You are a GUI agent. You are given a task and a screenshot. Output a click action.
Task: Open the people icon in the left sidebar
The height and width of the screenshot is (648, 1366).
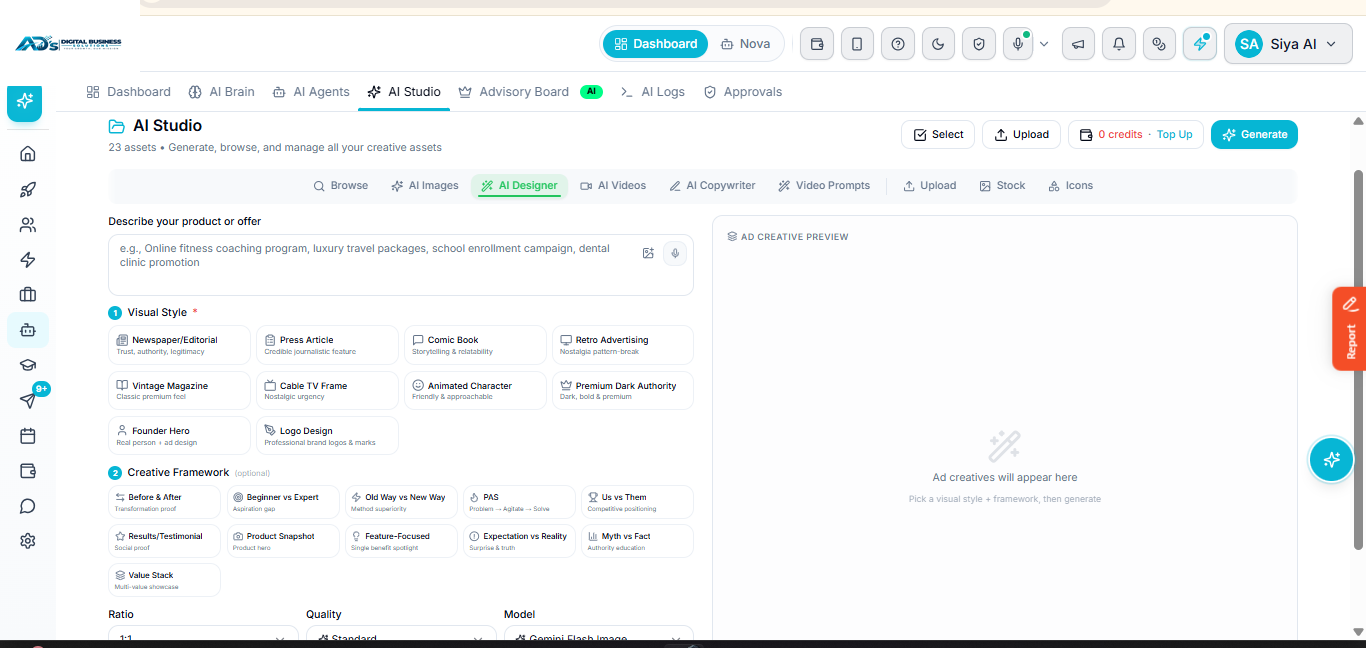(28, 225)
